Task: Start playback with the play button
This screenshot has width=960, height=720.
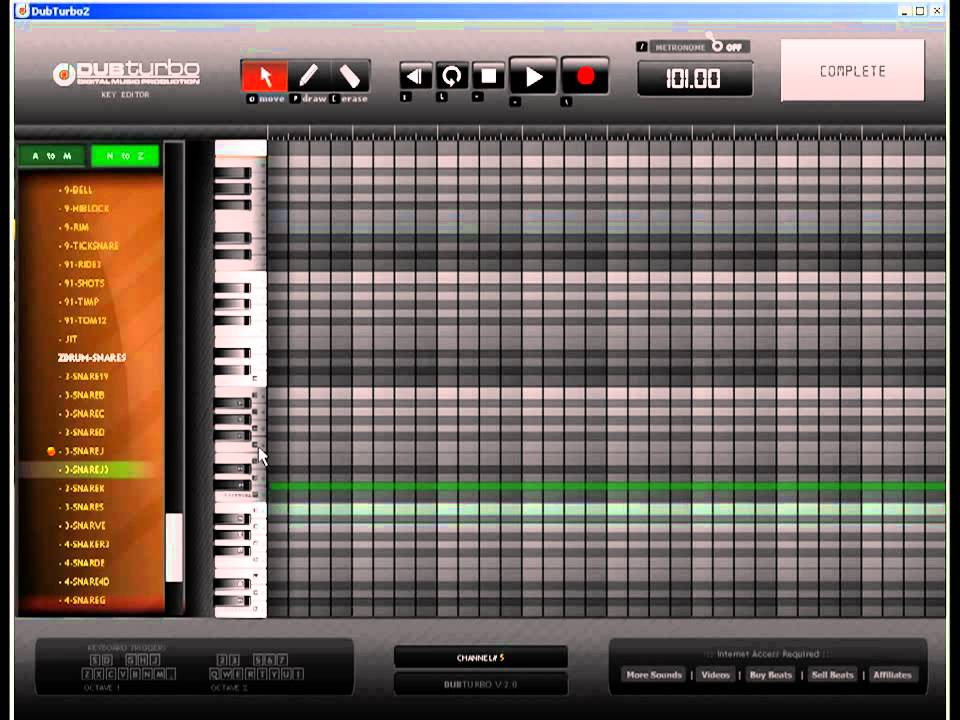Action: point(533,77)
